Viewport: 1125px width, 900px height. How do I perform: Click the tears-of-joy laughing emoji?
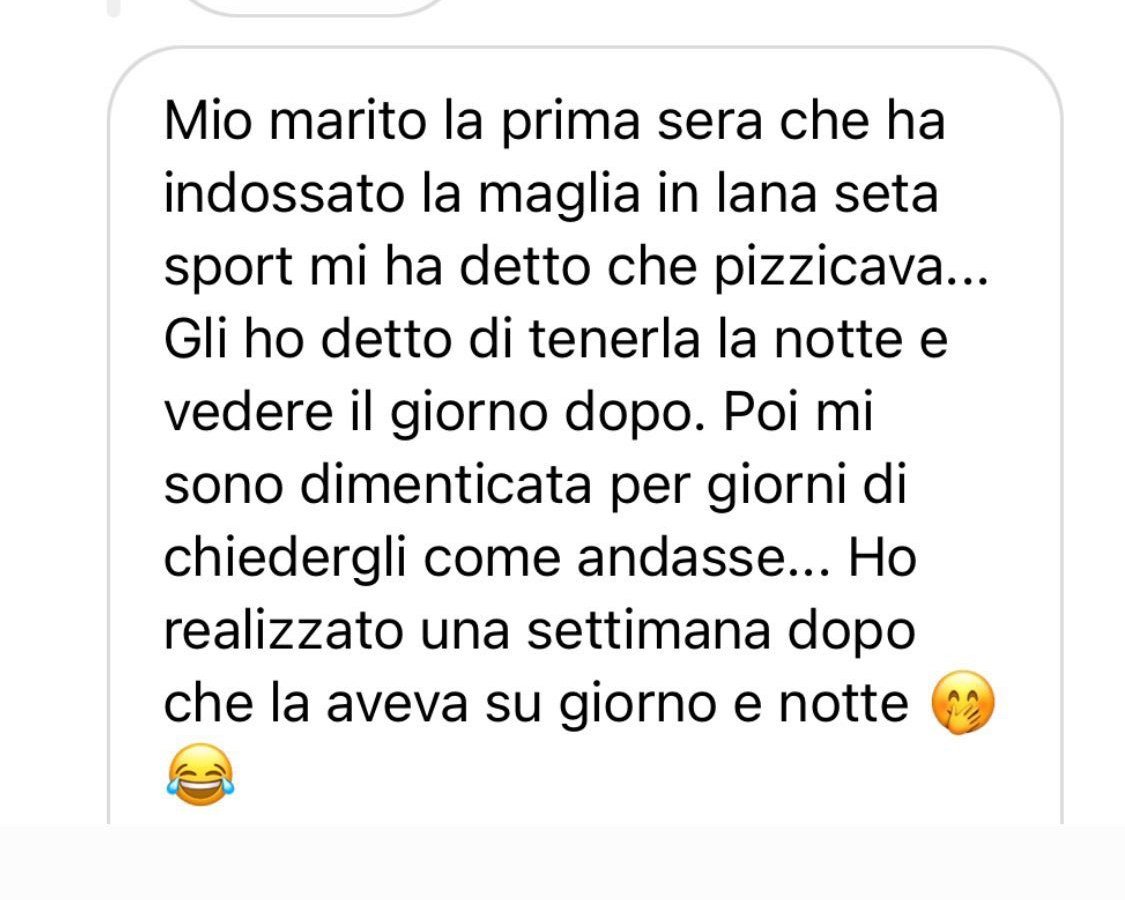[x=200, y=775]
